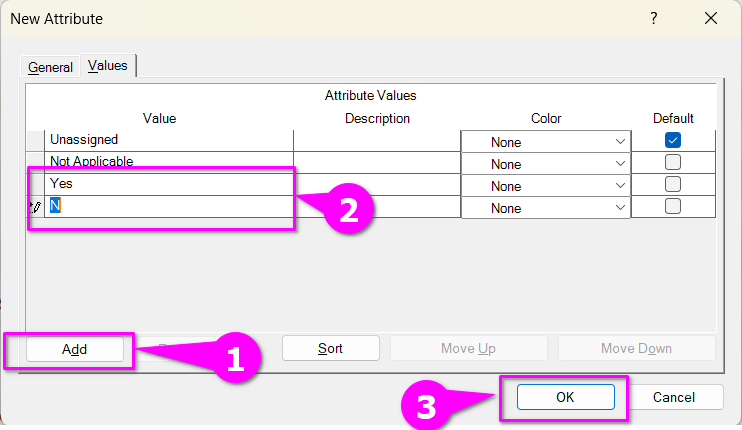The image size is (742, 430).
Task: Expand Color dropdown in the last row
Action: [620, 208]
